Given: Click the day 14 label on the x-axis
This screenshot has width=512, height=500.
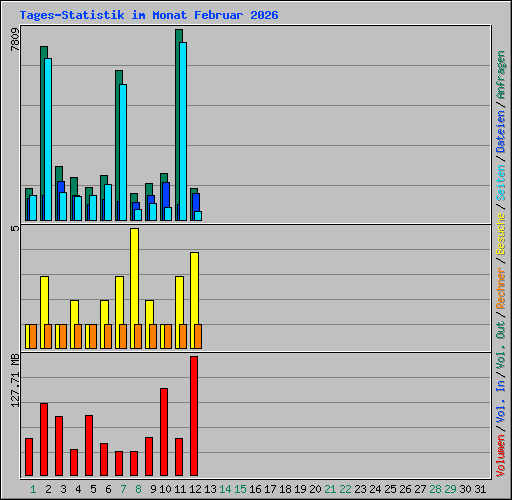Looking at the screenshot, I should (x=225, y=489).
